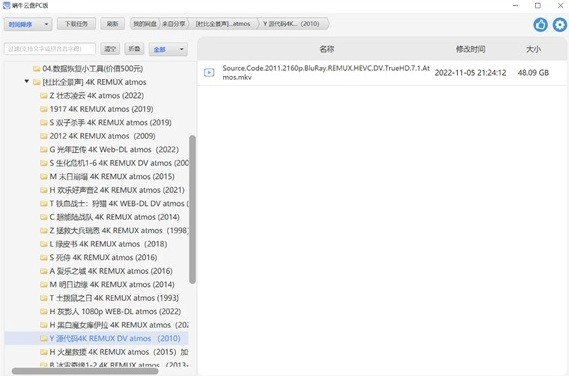
Task: Sort by 名称 column header
Action: tap(327, 49)
